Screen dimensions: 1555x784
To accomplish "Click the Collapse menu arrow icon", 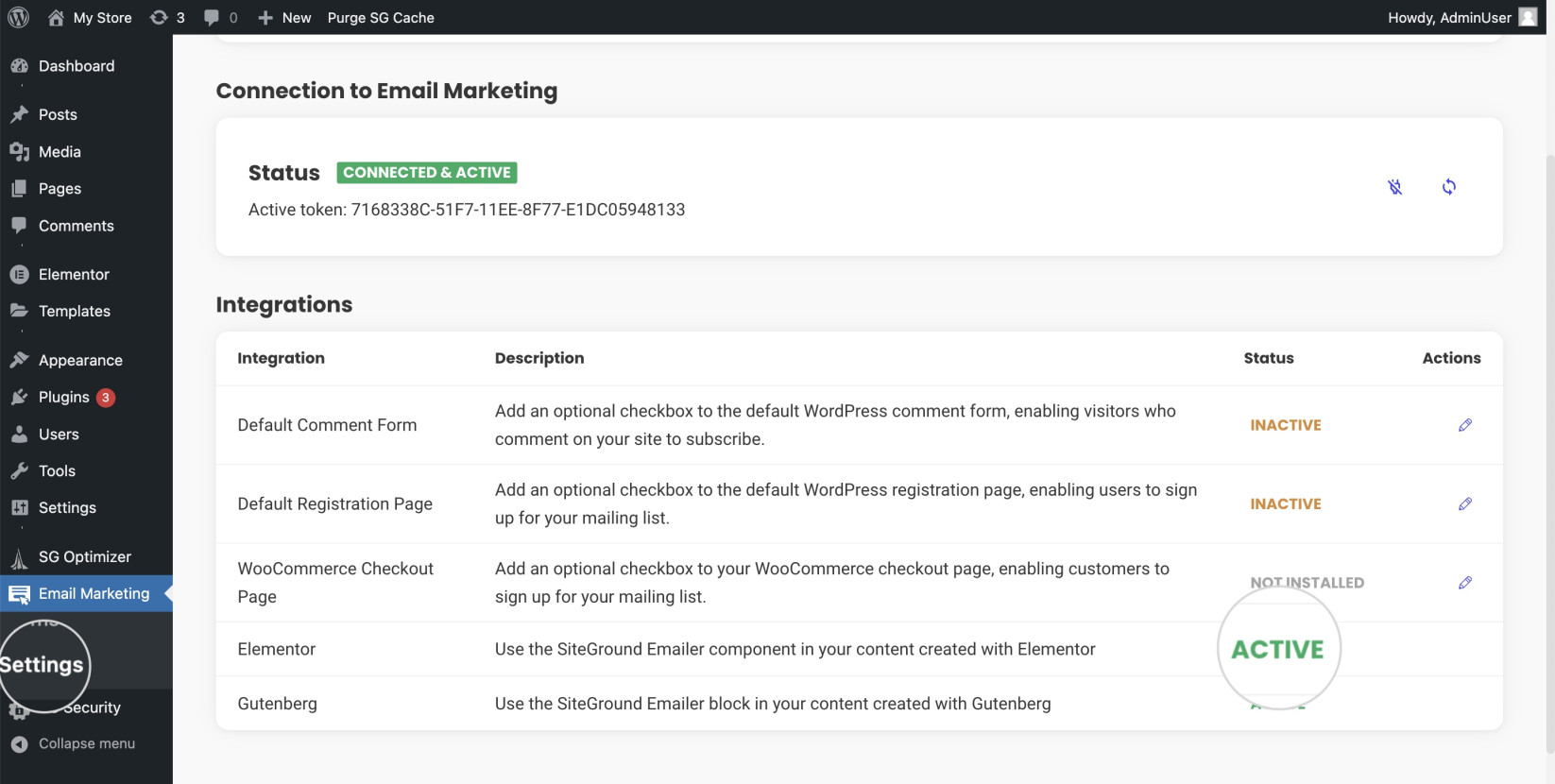I will [x=19, y=744].
